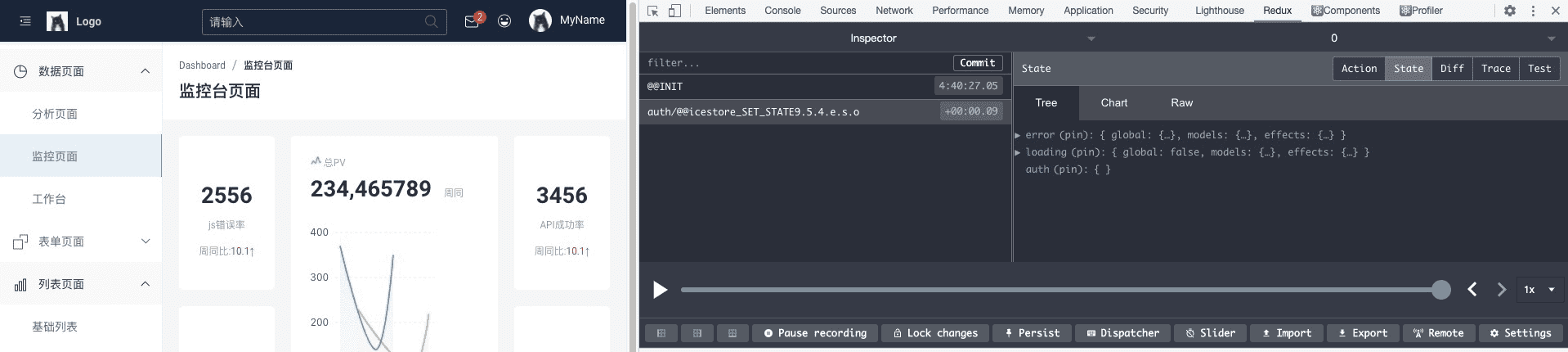Image resolution: width=1568 pixels, height=352 pixels.
Task: Open the 1x playback speed dropdown
Action: coord(1540,290)
